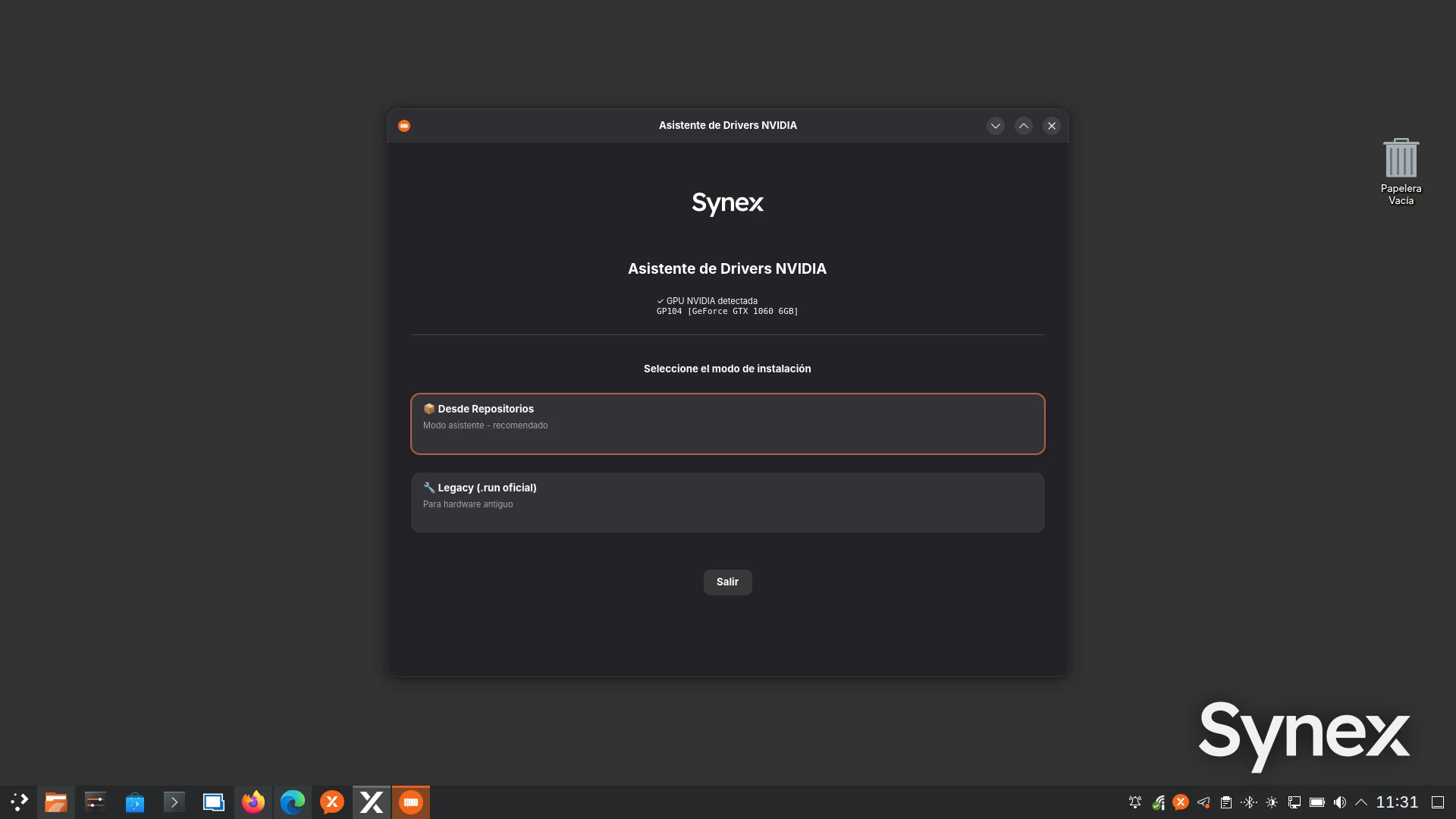The height and width of the screenshot is (819, 1456).
Task: Open the file manager from the taskbar
Action: coord(55,802)
